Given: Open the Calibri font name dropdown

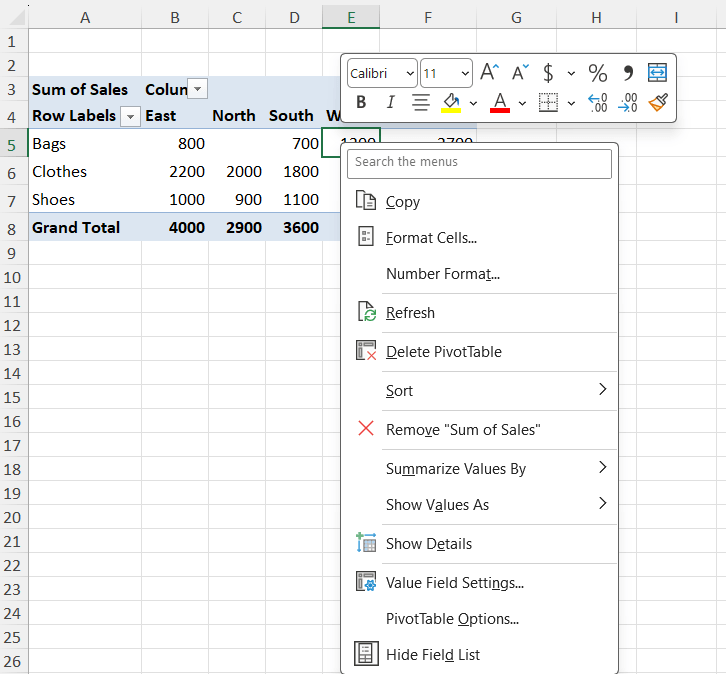Looking at the screenshot, I should coord(382,73).
